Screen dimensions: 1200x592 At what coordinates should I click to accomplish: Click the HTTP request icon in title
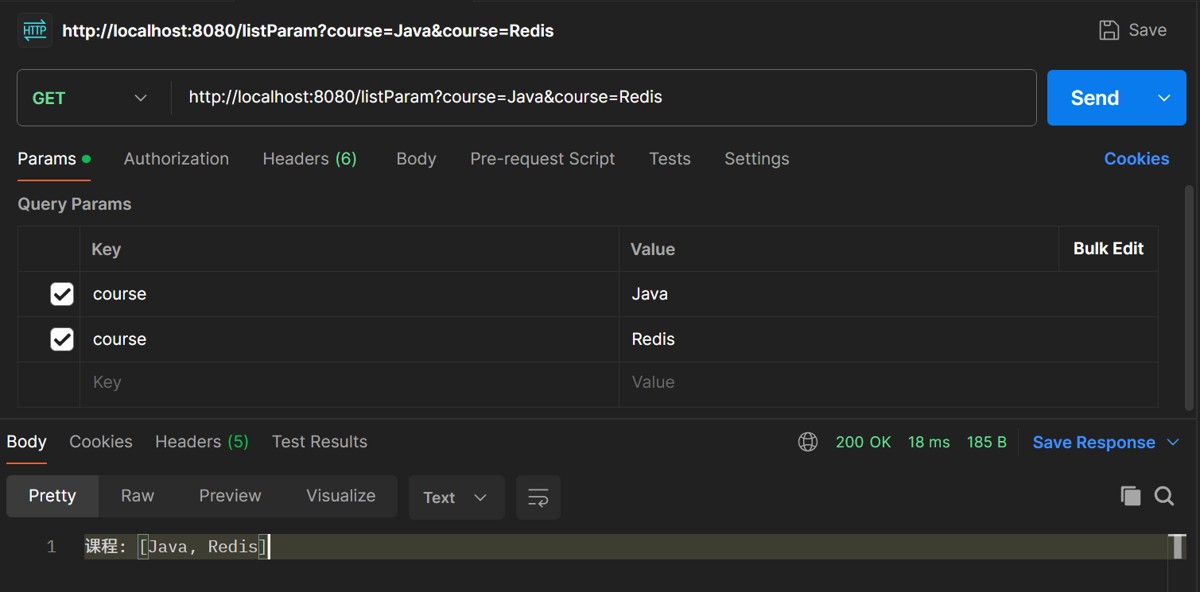click(35, 30)
